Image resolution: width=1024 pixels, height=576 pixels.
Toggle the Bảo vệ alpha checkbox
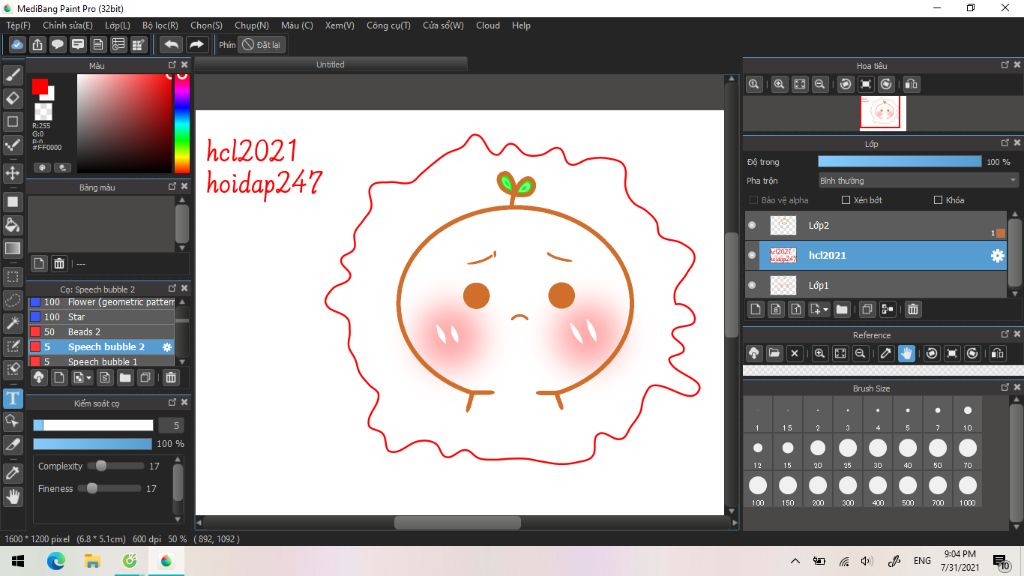[753, 200]
